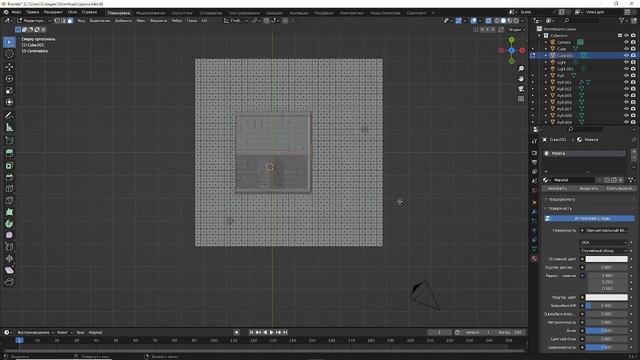Disable render for Camera in outliner
Viewport: 640px width, 360px height.
tap(633, 42)
